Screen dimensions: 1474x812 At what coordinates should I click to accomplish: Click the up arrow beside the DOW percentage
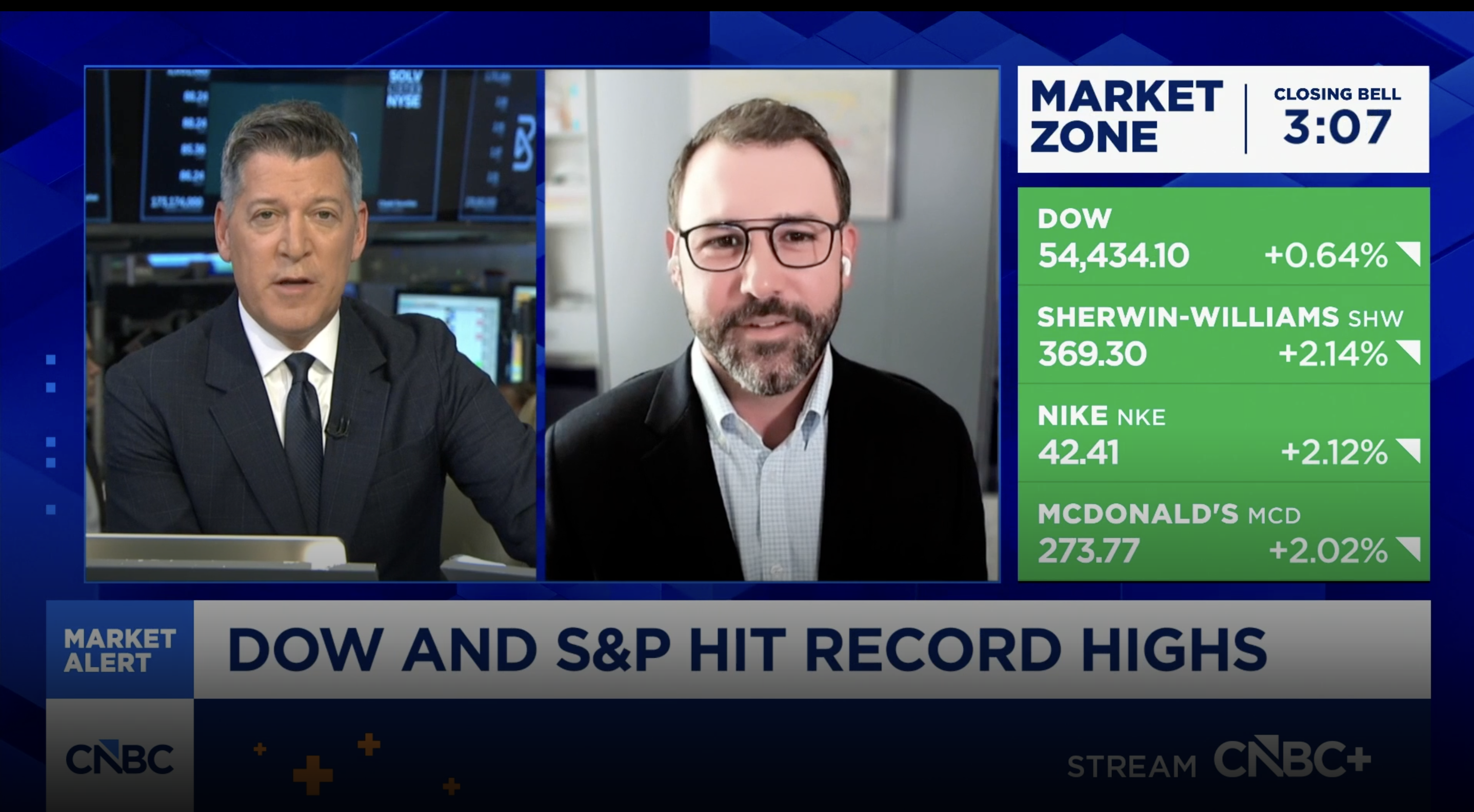click(x=1408, y=254)
